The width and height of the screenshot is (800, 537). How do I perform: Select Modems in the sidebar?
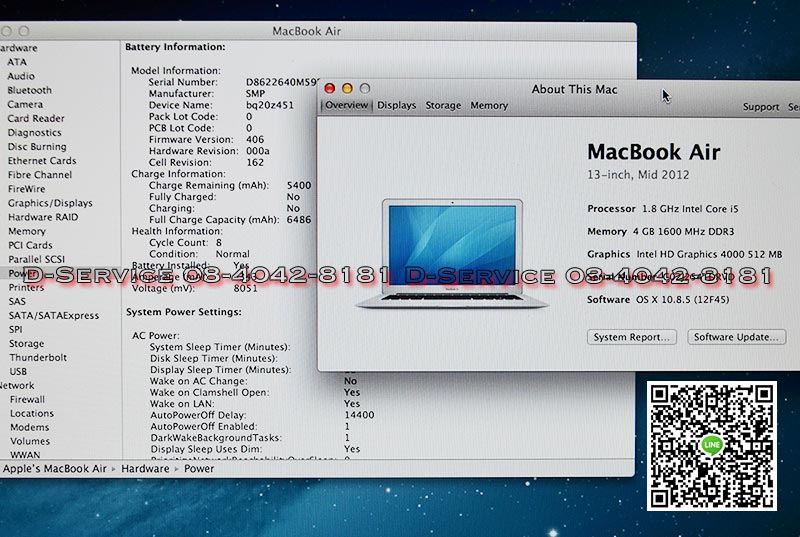pyautogui.click(x=30, y=427)
